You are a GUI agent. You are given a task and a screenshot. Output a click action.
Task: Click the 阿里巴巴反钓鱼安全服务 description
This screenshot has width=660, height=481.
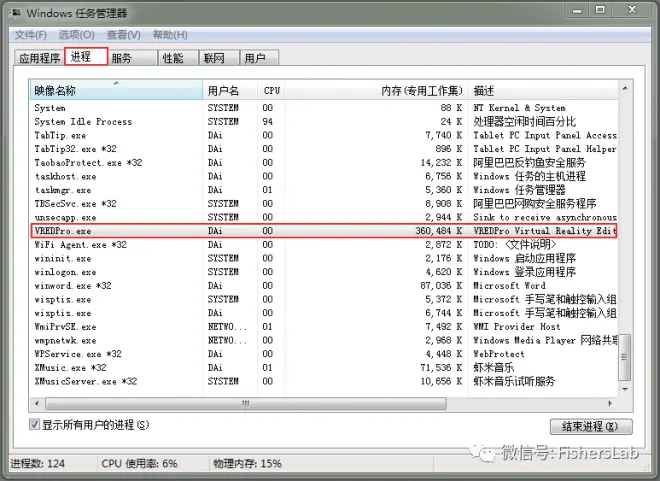pyautogui.click(x=529, y=162)
